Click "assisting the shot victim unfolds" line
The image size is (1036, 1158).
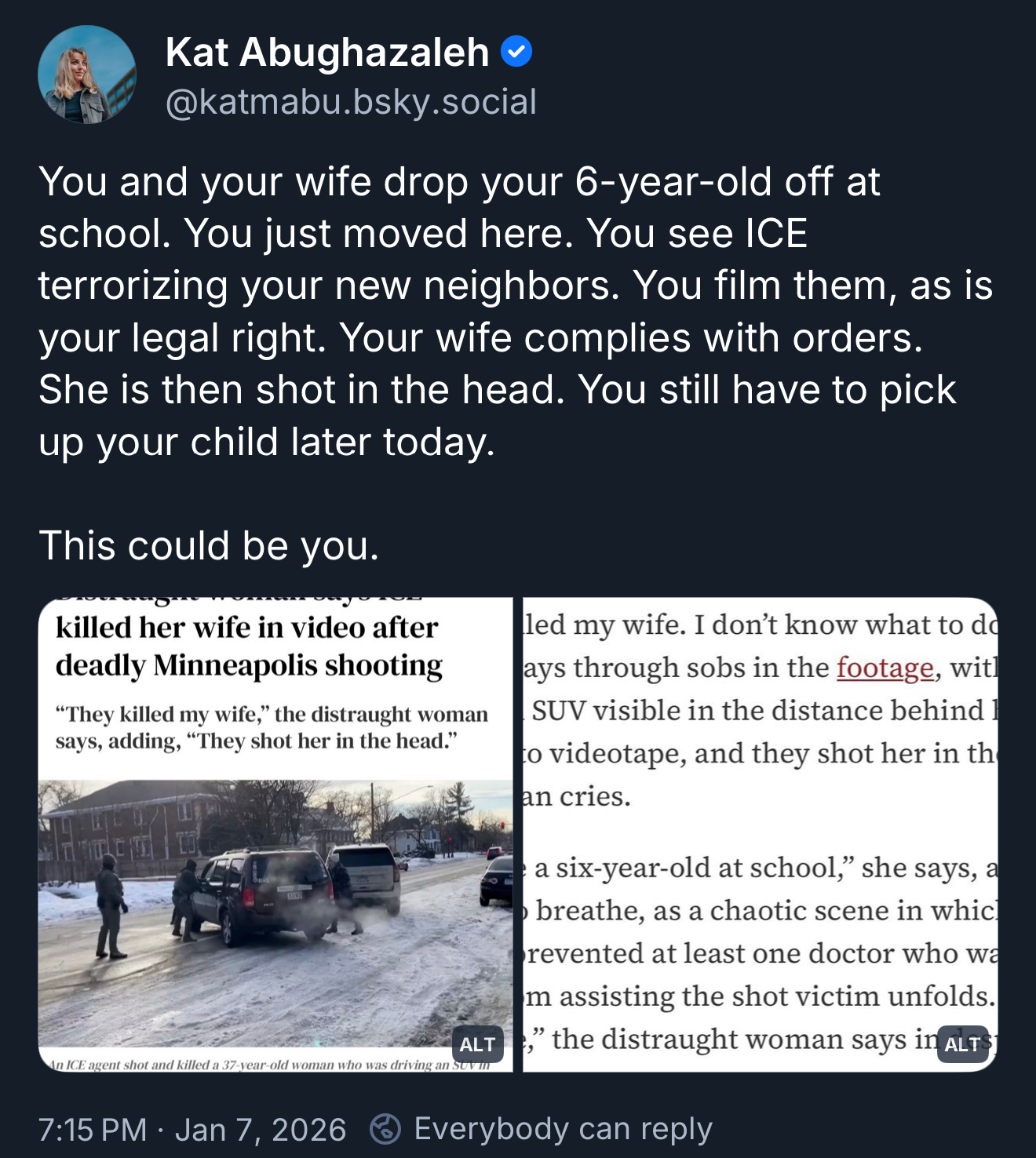tap(758, 996)
